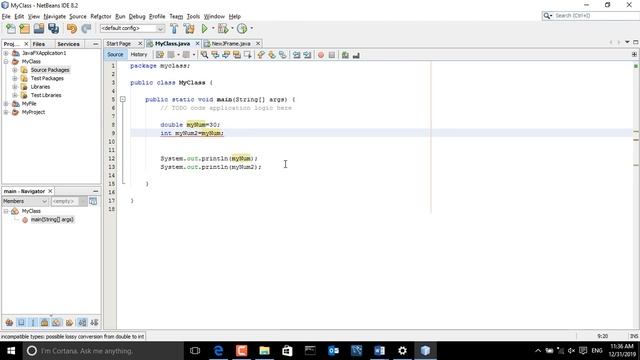The width and height of the screenshot is (640, 360).
Task: Click the New Project toolbar icon
Action: click(x=24, y=29)
